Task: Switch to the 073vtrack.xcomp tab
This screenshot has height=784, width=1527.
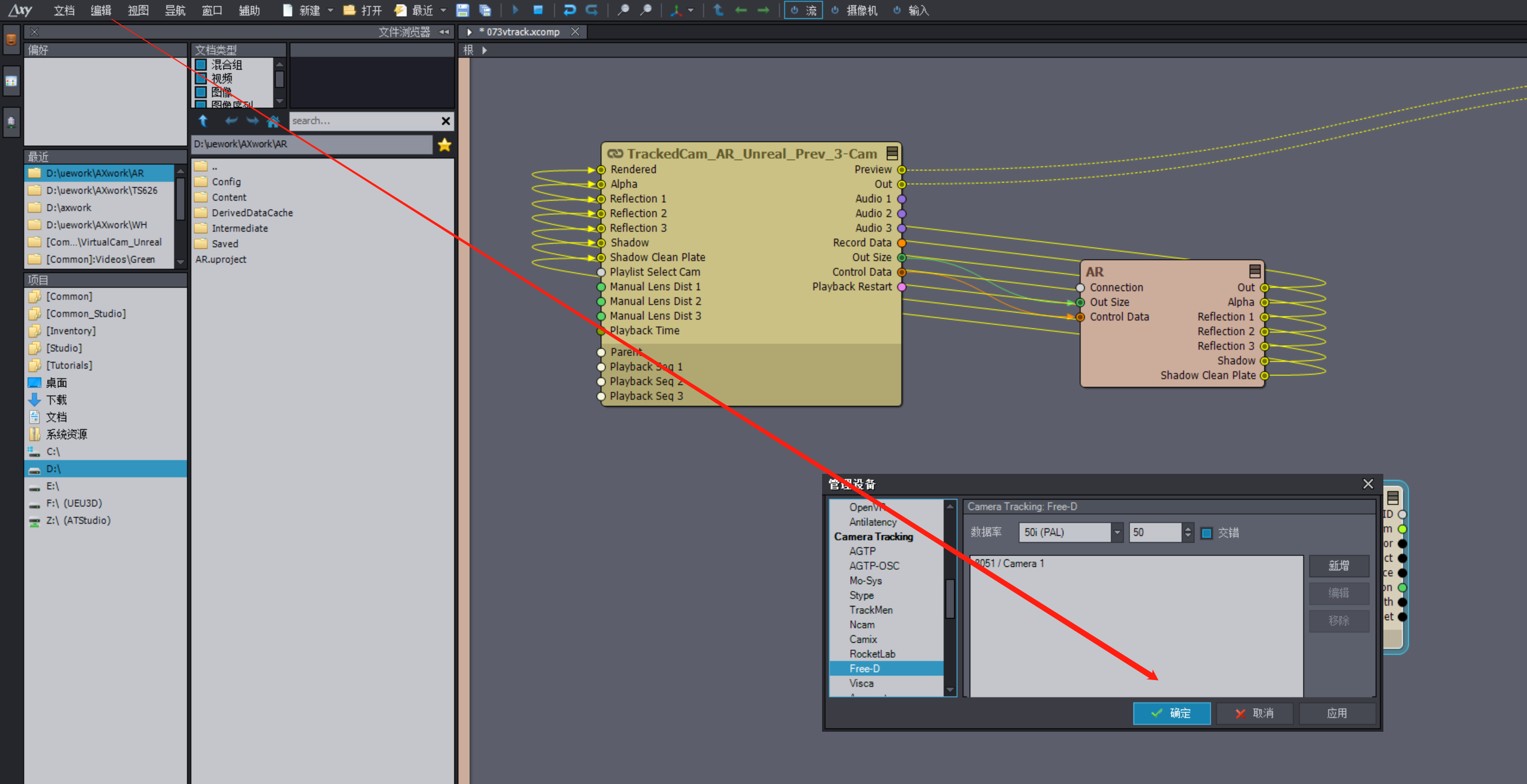Action: pos(522,32)
